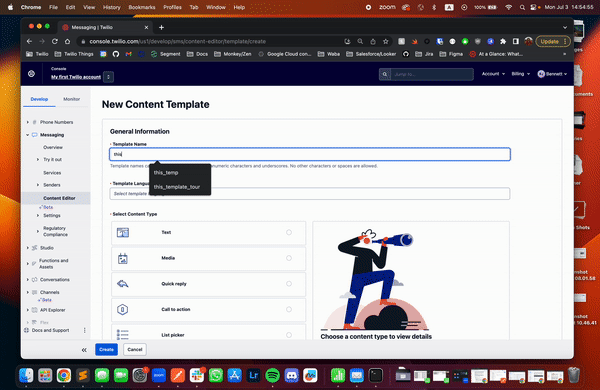Click the Jump to search field
The width and height of the screenshot is (600, 390).
[432, 74]
